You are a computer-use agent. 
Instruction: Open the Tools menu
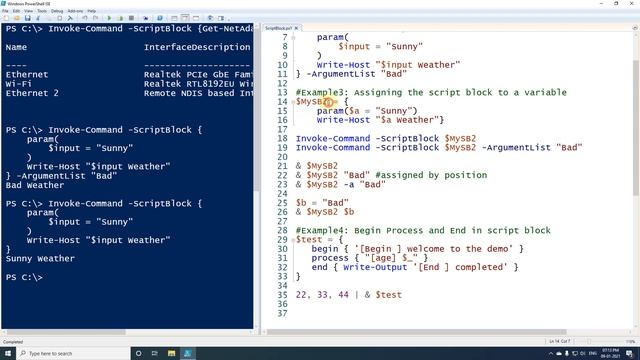(42, 11)
